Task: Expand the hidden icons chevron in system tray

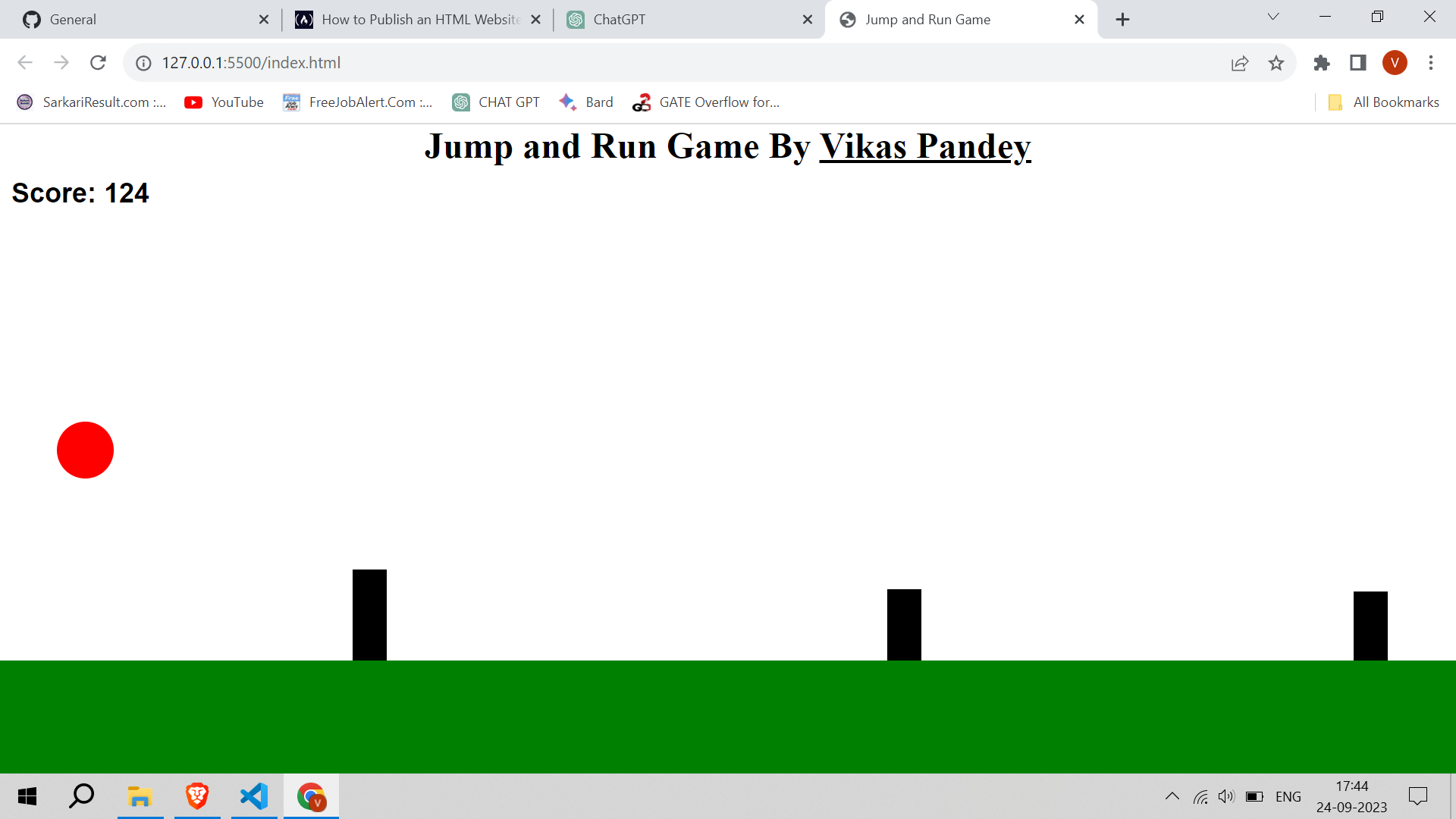Action: pos(1172,796)
